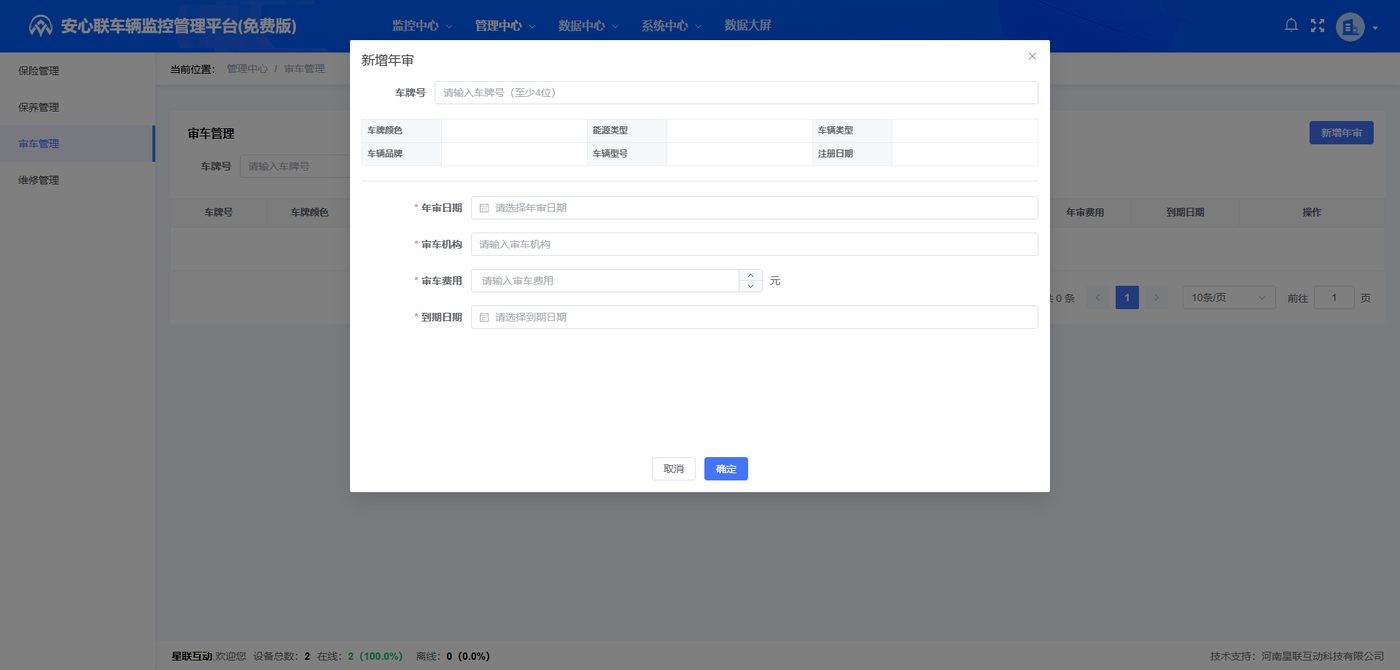Focus the page 车牌号 search input
The width and height of the screenshot is (1400, 670).
(x=294, y=166)
